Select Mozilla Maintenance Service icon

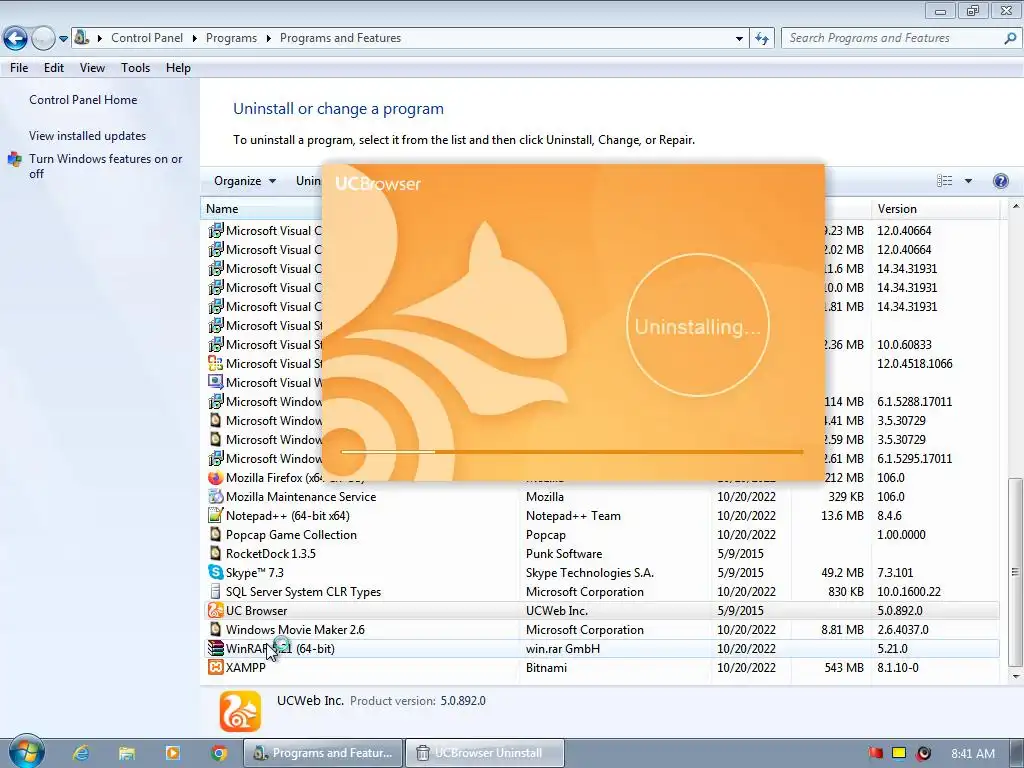pyautogui.click(x=215, y=497)
